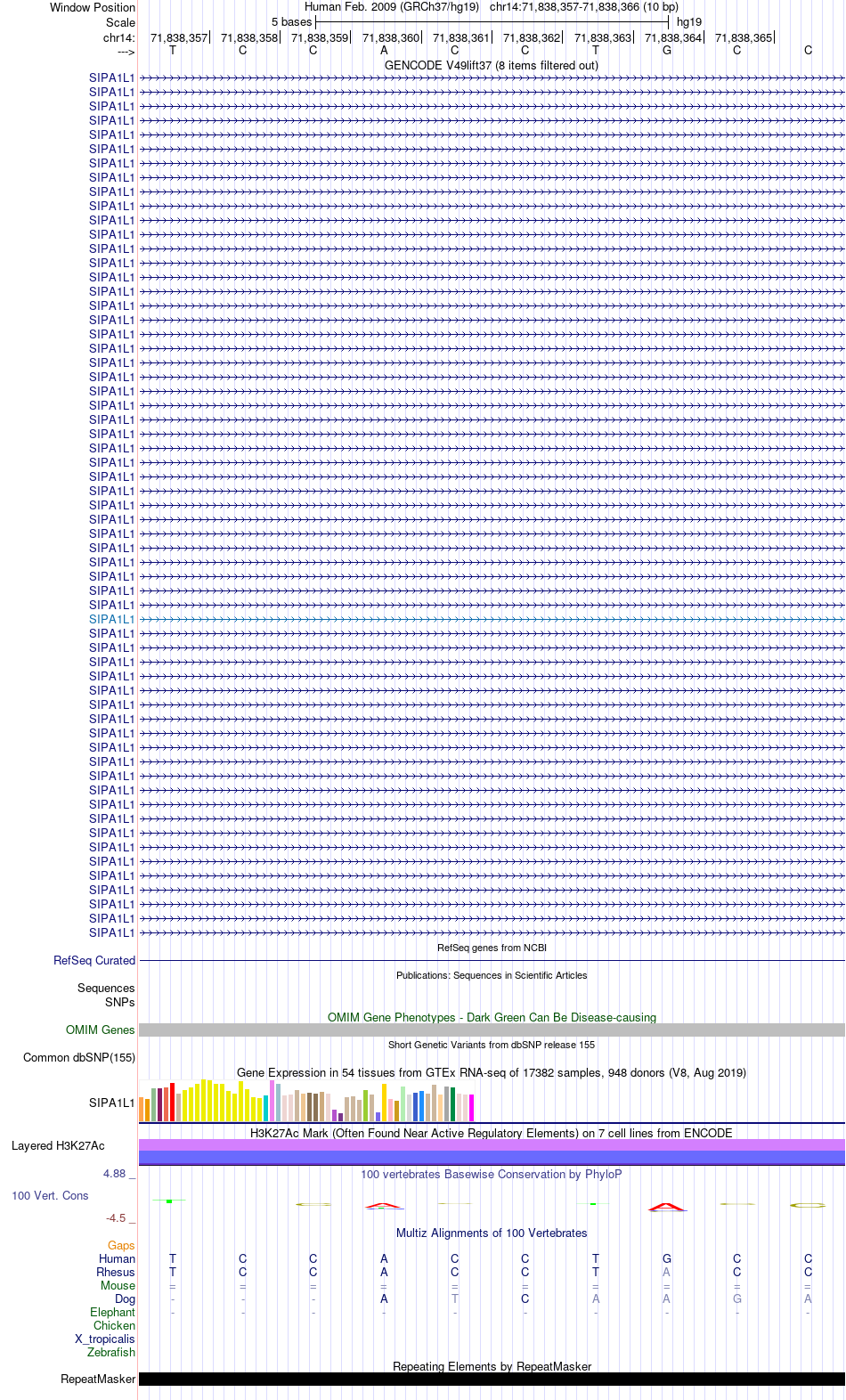
Task: Click the 'Common dbSNP(155)' track label
Action: pos(79,1057)
